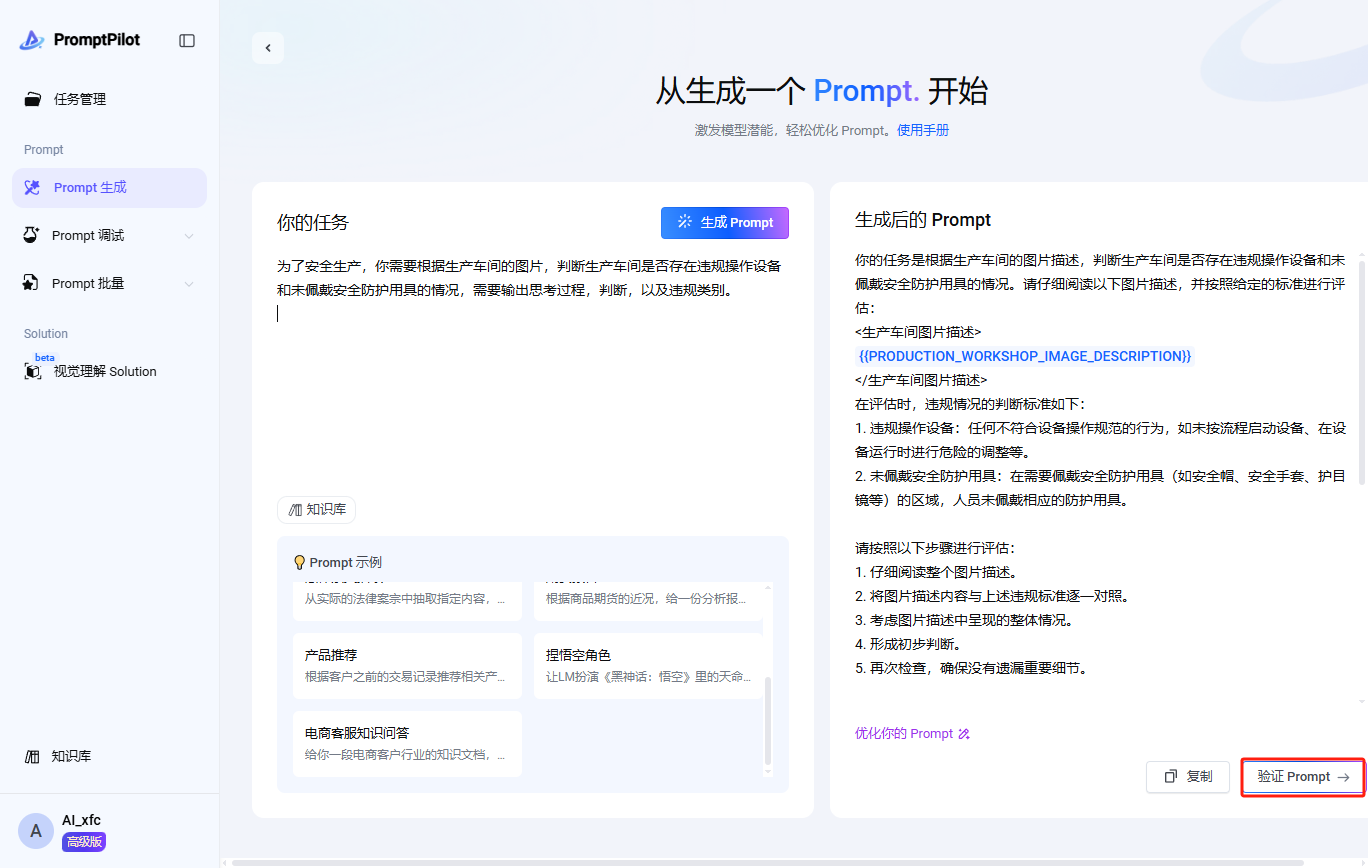Expand the Prompt 调试 chevron

point(189,236)
